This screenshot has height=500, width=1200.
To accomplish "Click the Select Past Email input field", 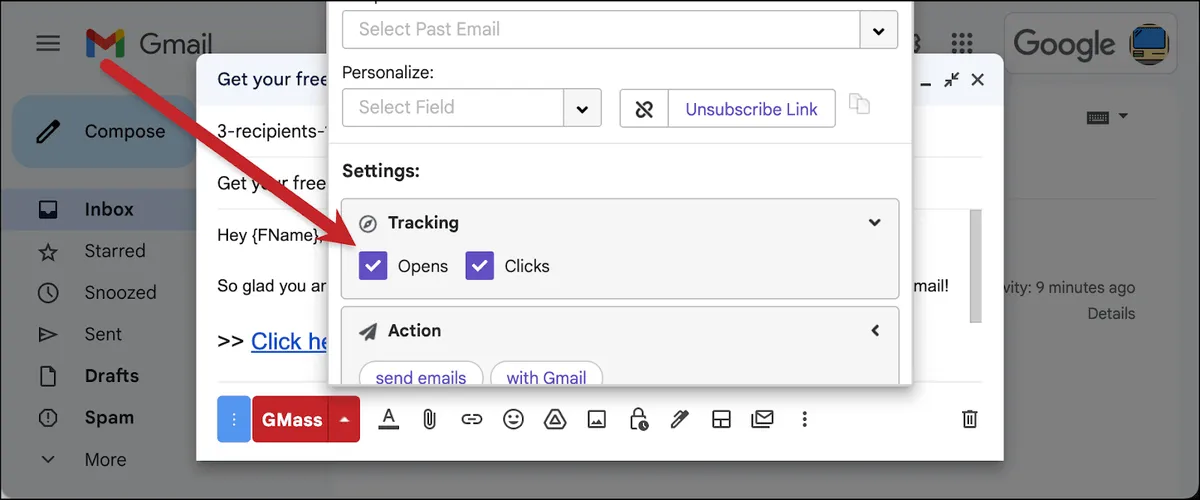I will (601, 29).
